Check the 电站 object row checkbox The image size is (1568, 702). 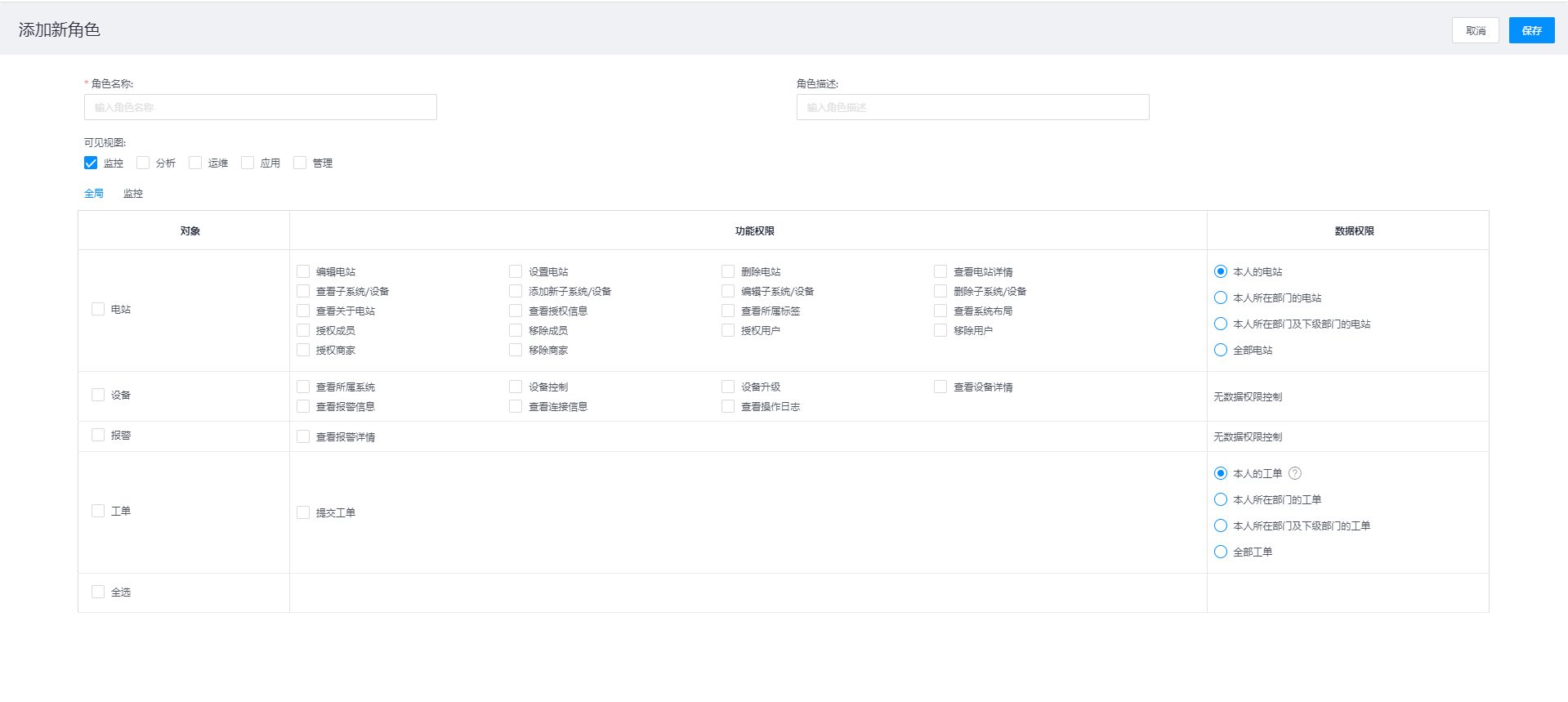tap(98, 309)
